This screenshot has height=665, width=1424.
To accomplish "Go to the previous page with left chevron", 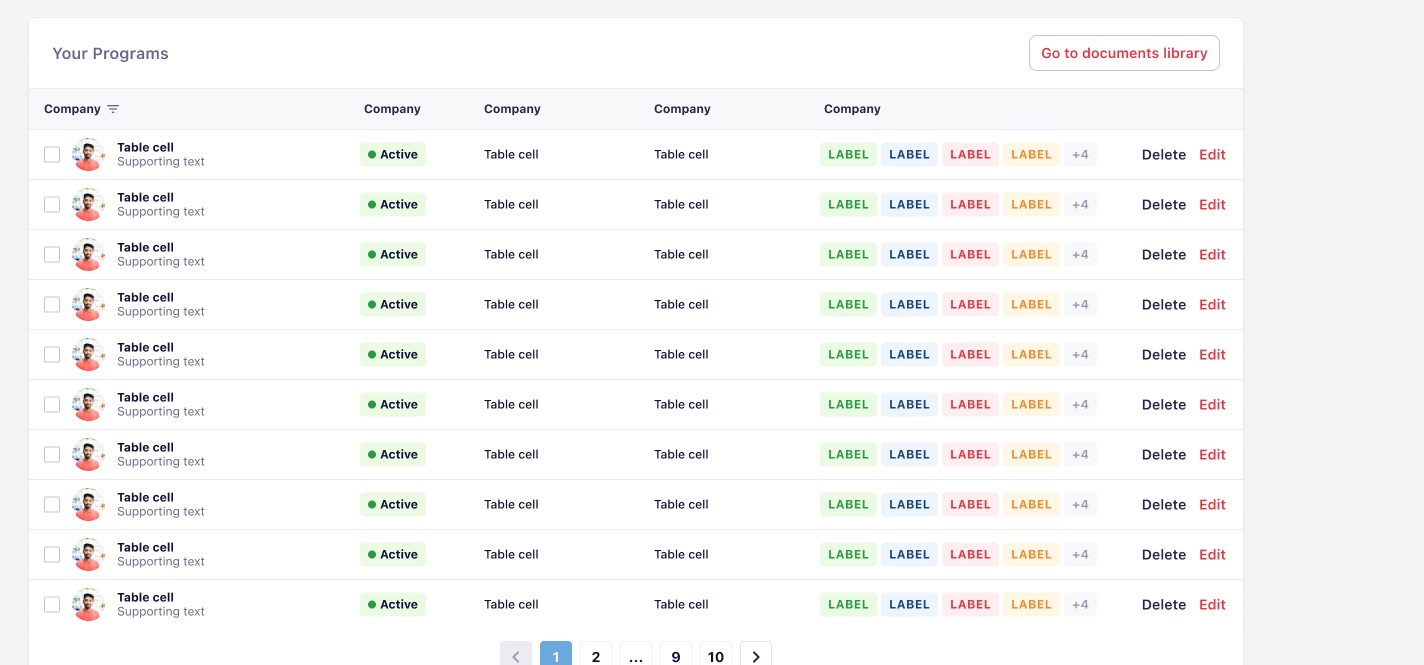I will click(x=516, y=656).
